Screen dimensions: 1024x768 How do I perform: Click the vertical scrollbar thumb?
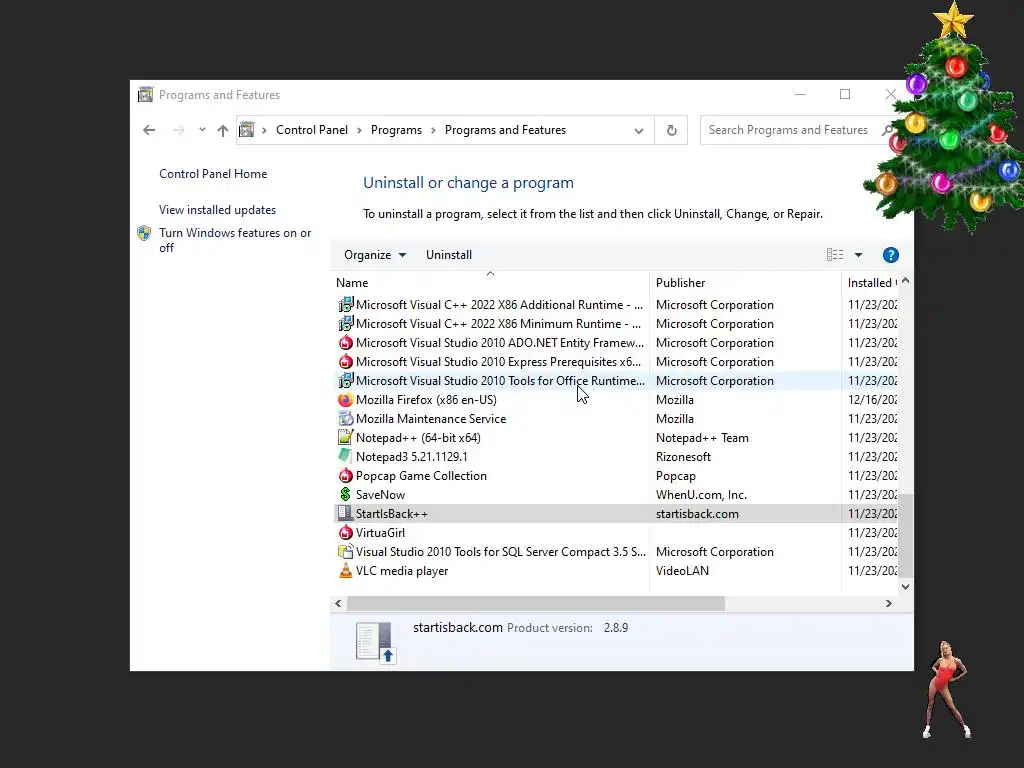click(905, 536)
